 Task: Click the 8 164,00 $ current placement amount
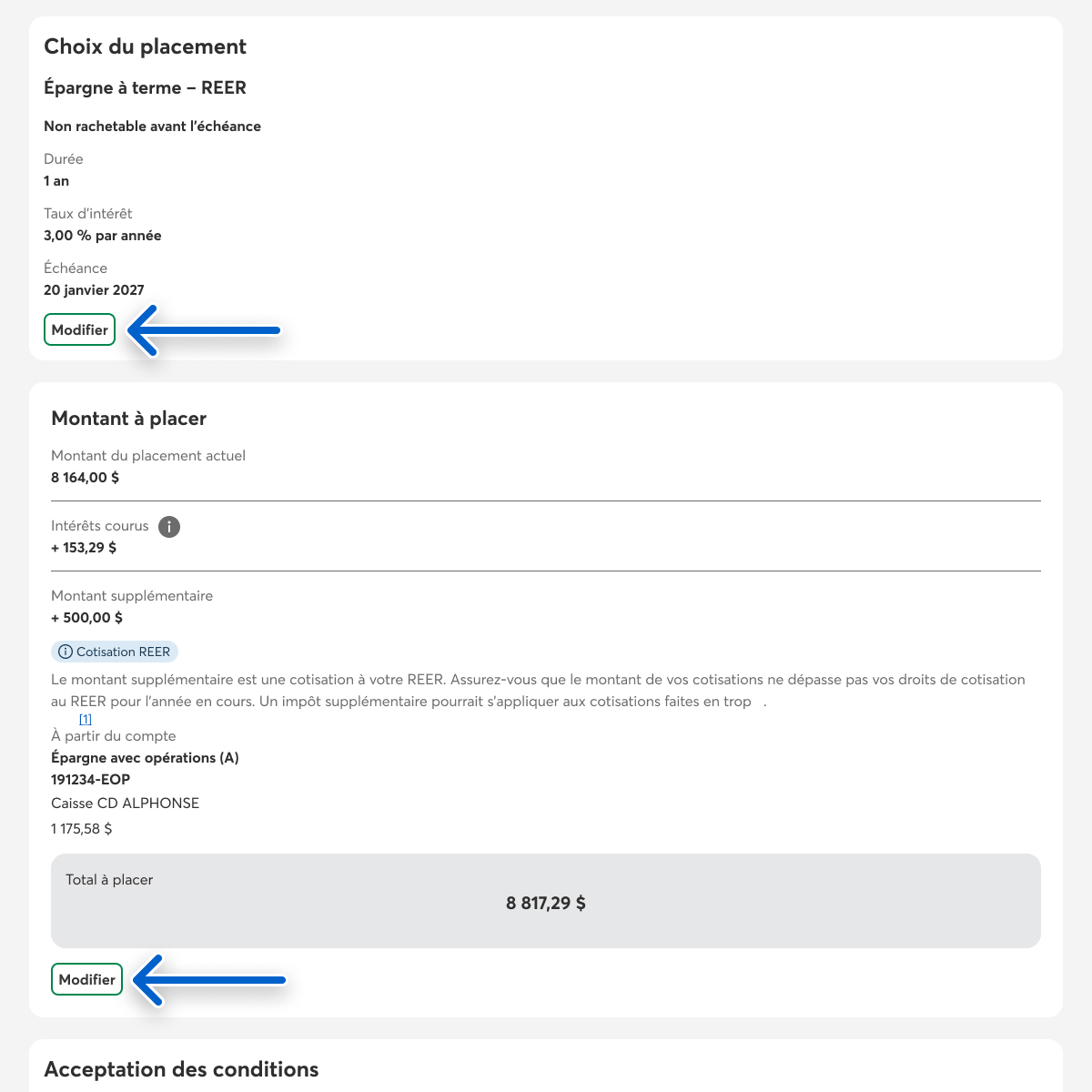85,478
